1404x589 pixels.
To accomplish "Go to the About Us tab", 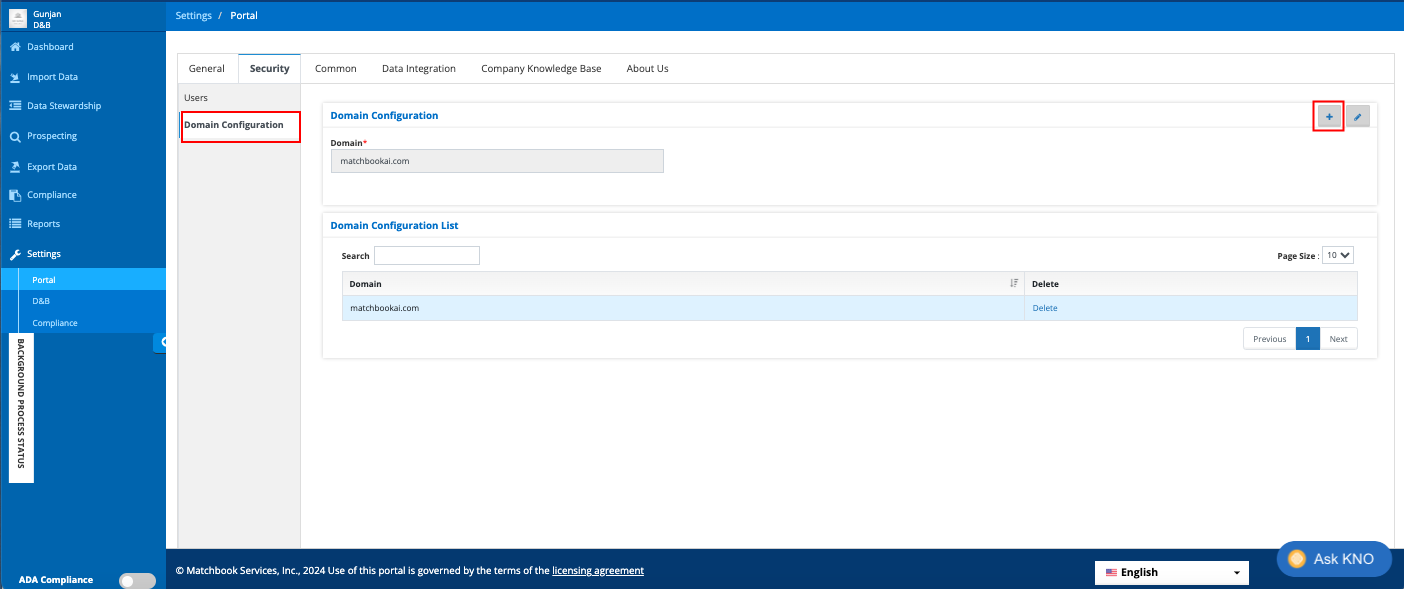I will click(x=648, y=69).
